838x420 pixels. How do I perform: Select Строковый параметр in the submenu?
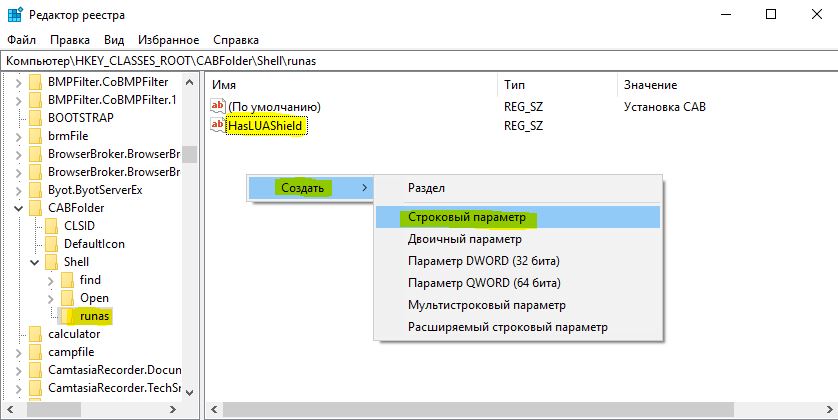tap(518, 217)
